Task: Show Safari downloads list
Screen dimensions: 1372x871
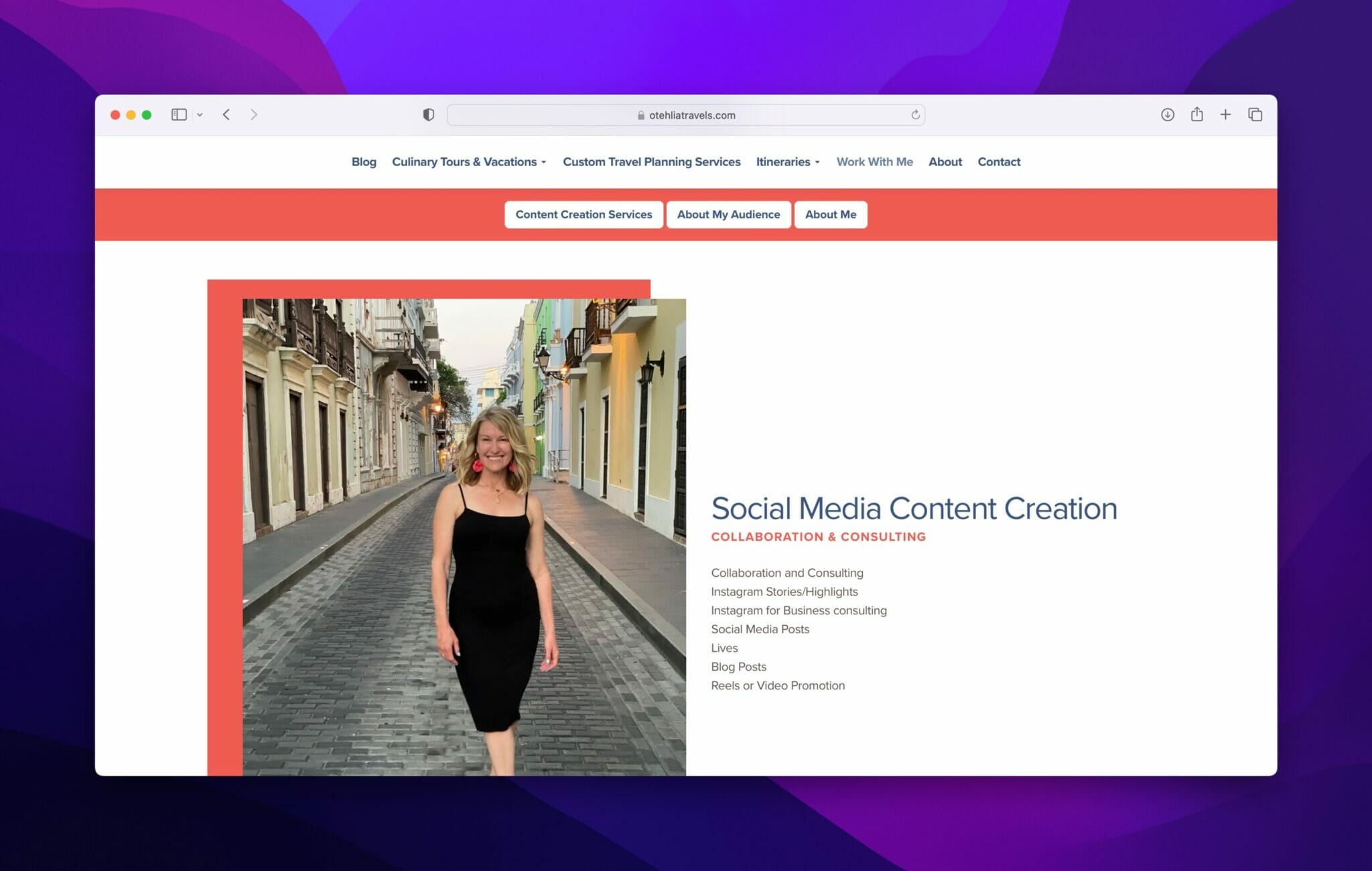Action: pyautogui.click(x=1167, y=115)
